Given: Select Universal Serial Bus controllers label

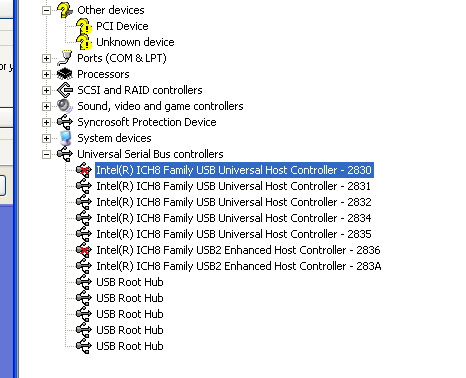Looking at the screenshot, I should (150, 154).
